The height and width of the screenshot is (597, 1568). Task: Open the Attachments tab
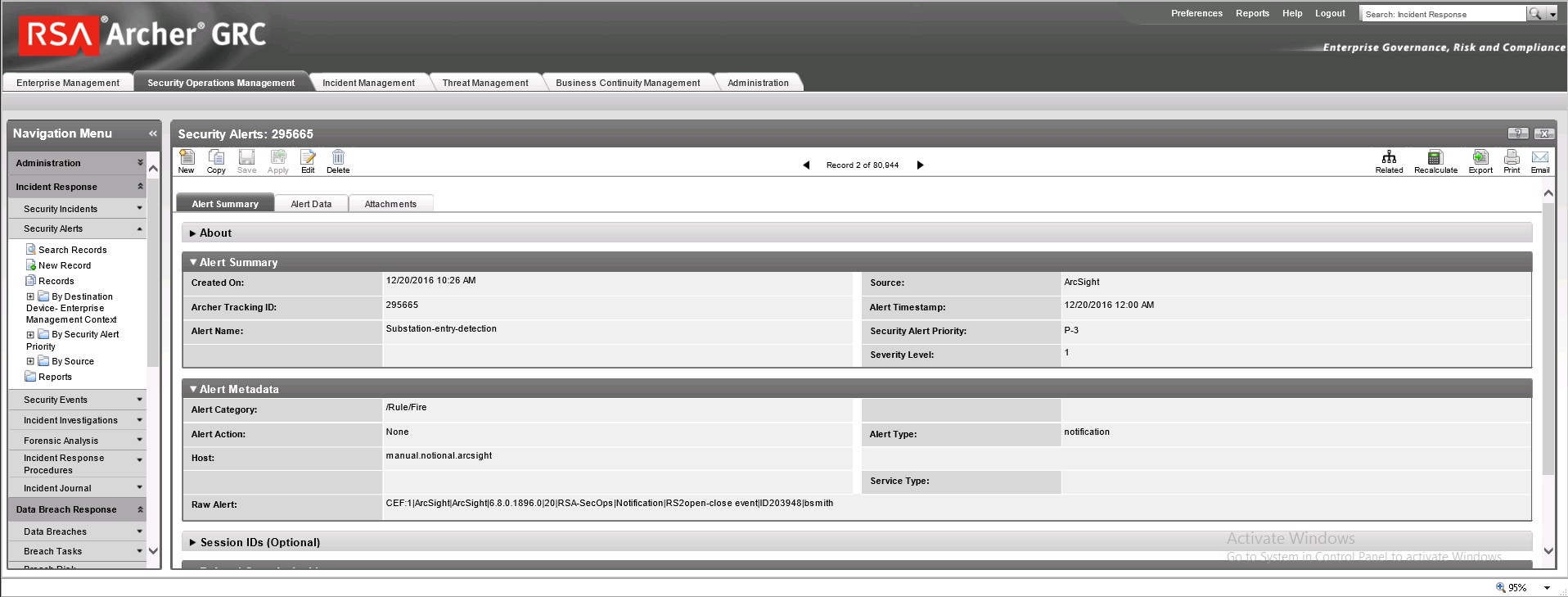tap(390, 204)
